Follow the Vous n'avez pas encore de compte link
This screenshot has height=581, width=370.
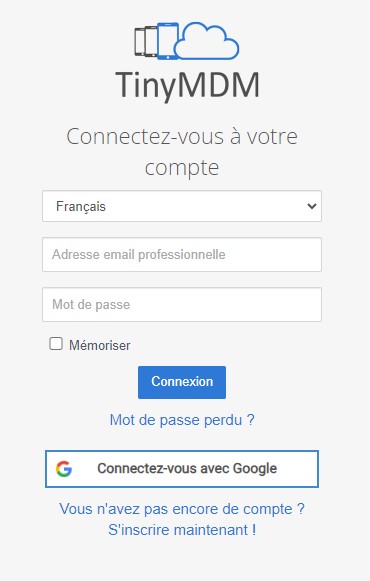[x=182, y=509]
